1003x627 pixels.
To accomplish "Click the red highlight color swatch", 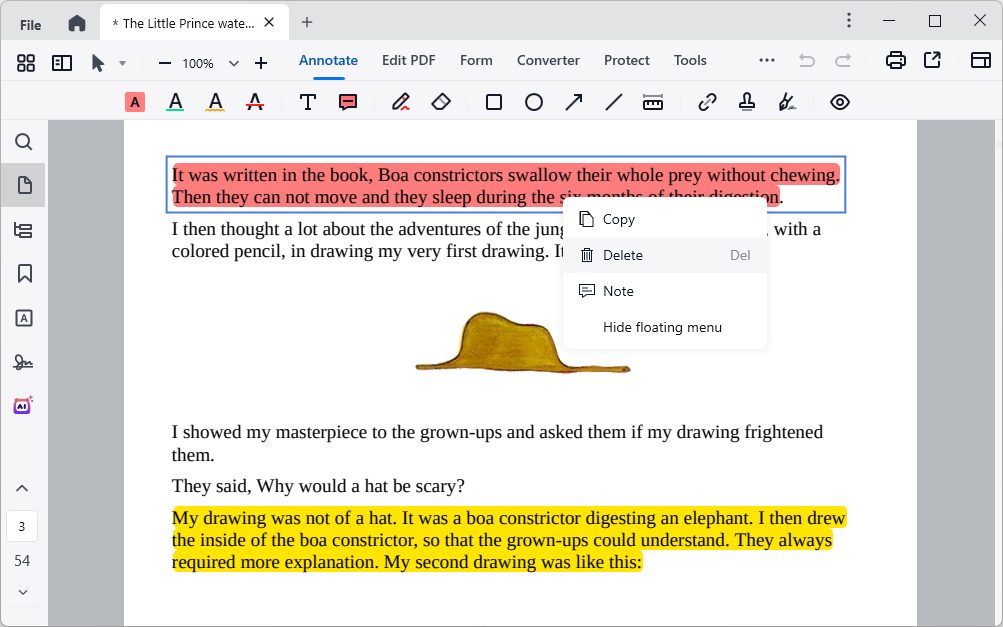I will tap(135, 101).
